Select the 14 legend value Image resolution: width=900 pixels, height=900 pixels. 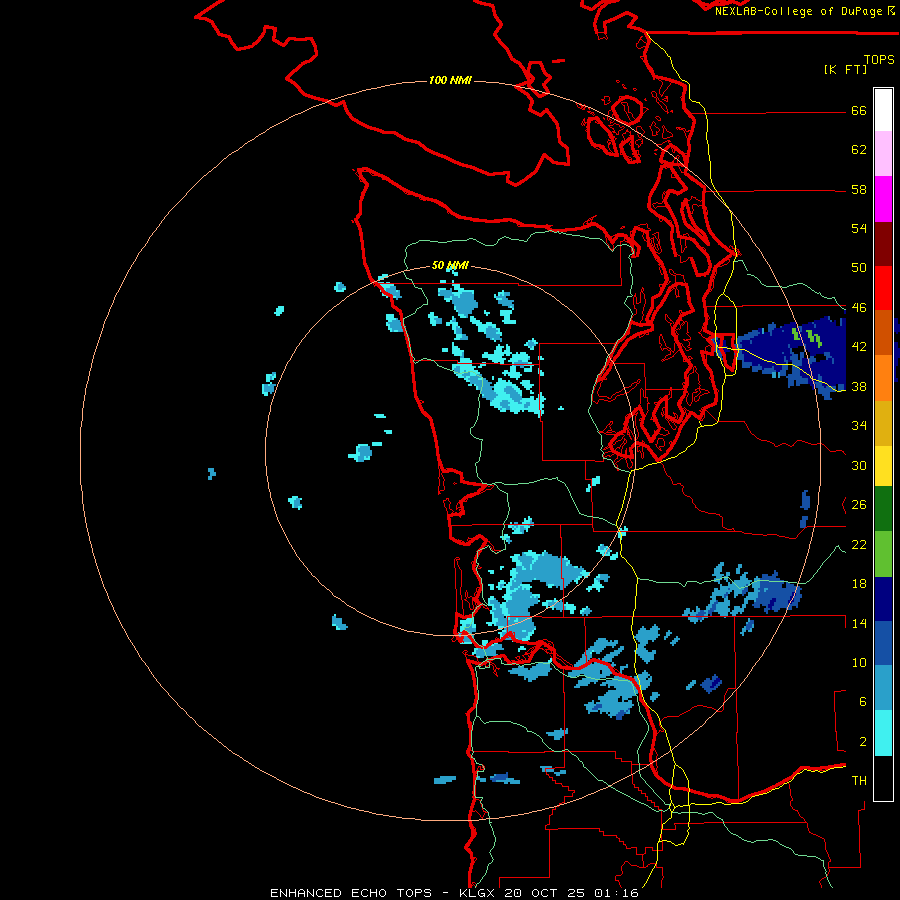(x=859, y=623)
